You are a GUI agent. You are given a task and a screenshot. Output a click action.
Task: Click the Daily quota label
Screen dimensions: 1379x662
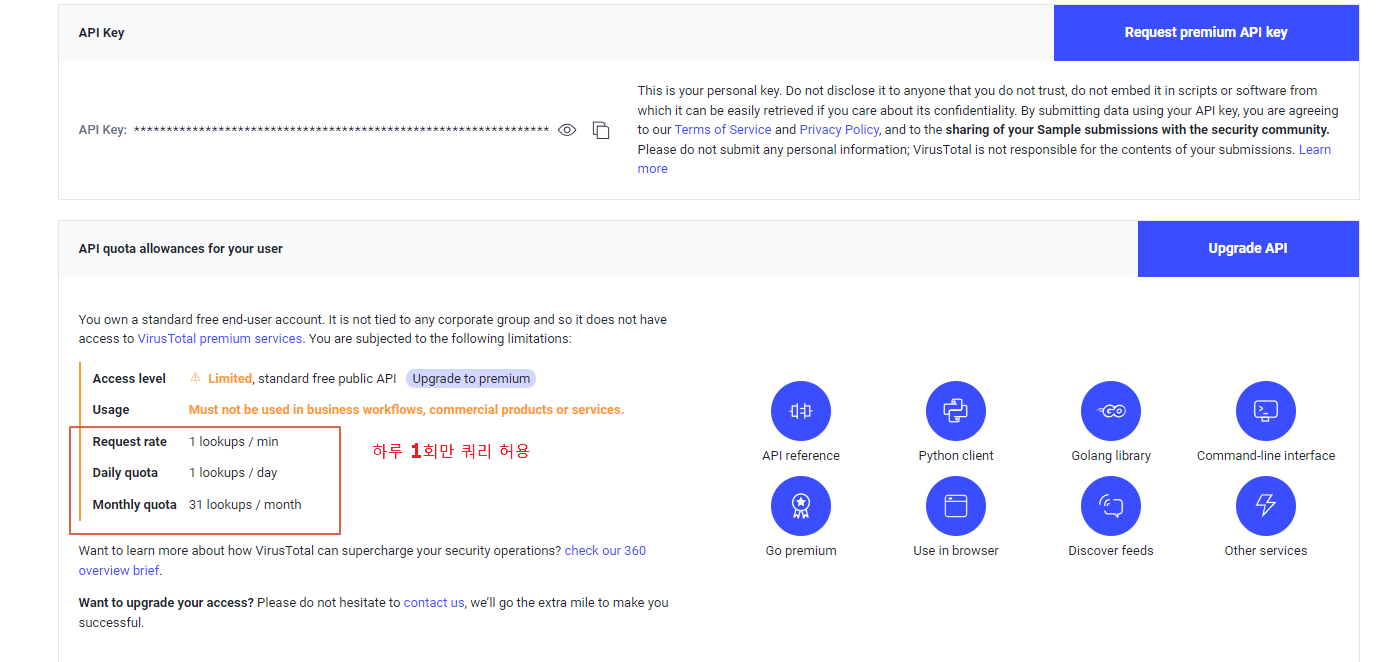126,473
